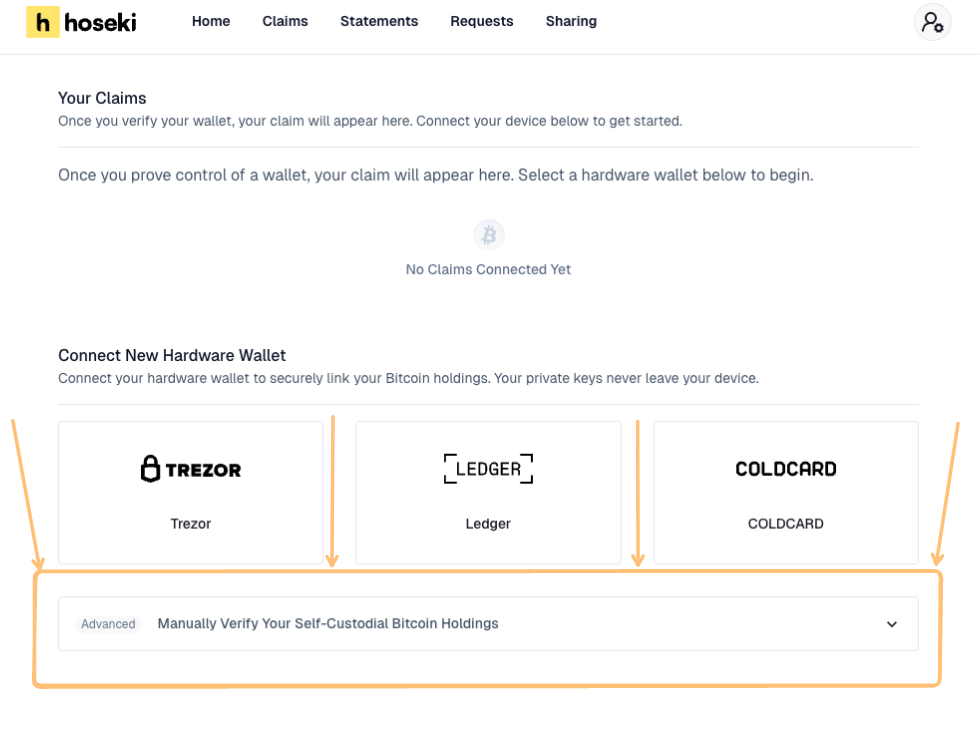Expand the manual verification chevron arrow
This screenshot has width=980, height=729.
892,624
